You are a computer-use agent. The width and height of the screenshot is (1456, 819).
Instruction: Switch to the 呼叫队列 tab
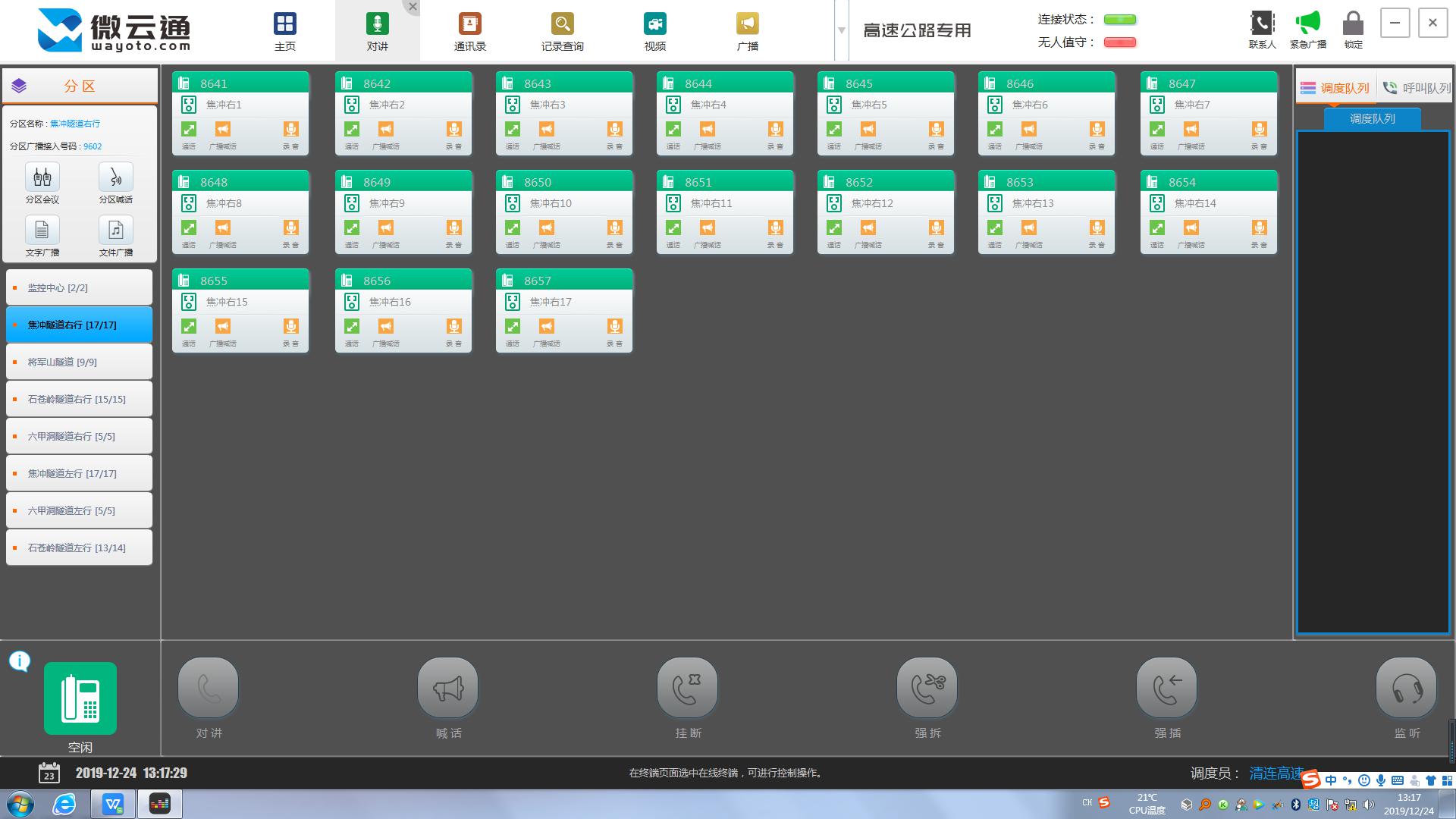(1417, 88)
